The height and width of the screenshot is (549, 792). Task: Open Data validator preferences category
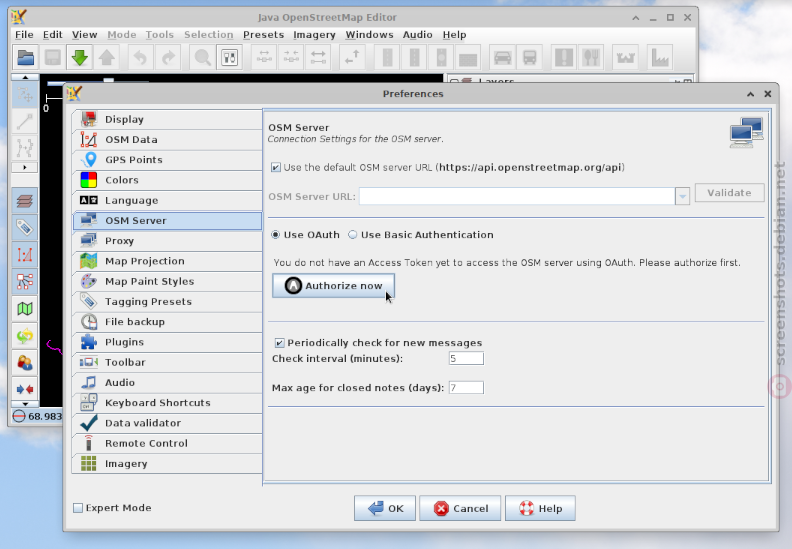(167, 423)
